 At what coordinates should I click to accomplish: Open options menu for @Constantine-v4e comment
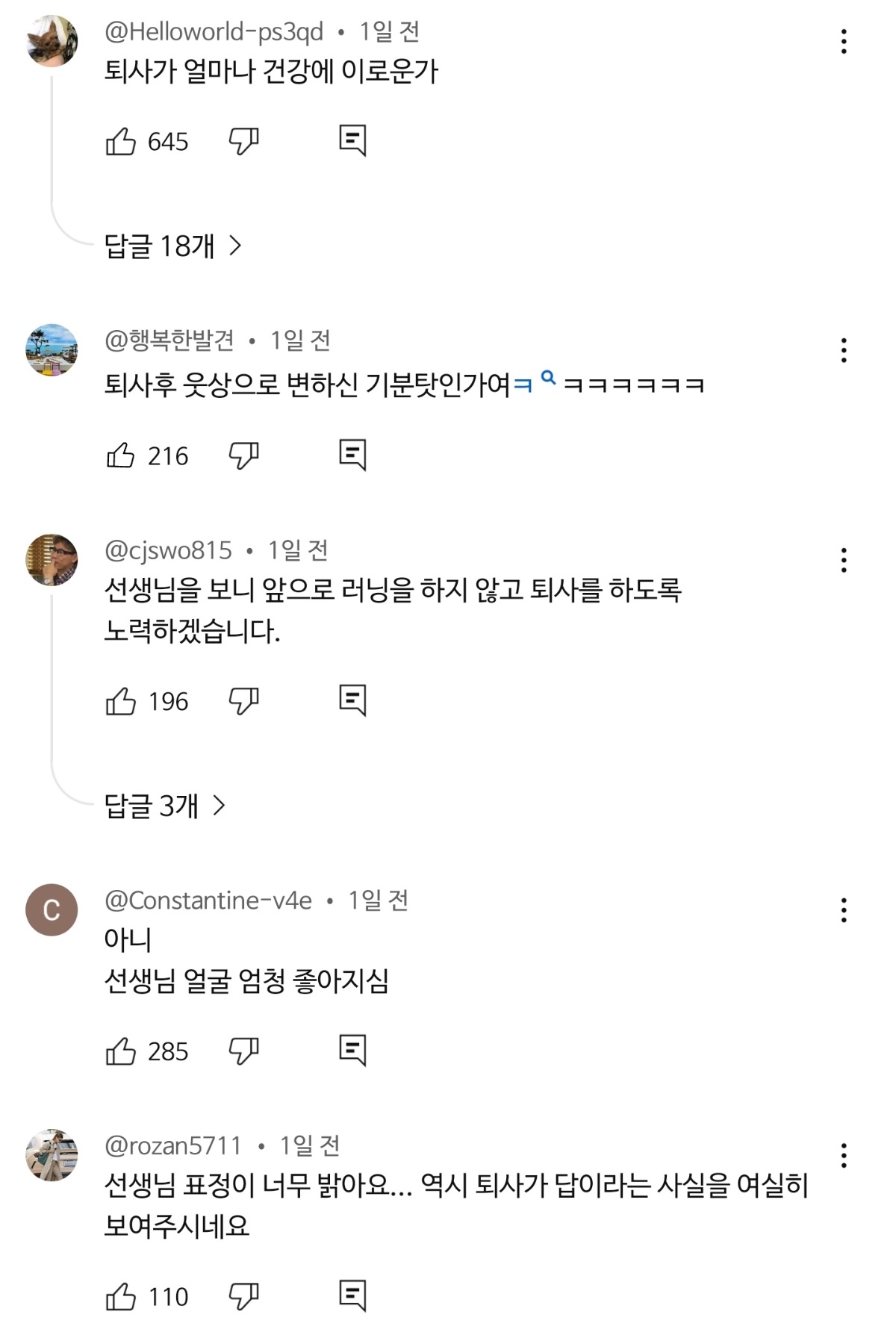844,910
